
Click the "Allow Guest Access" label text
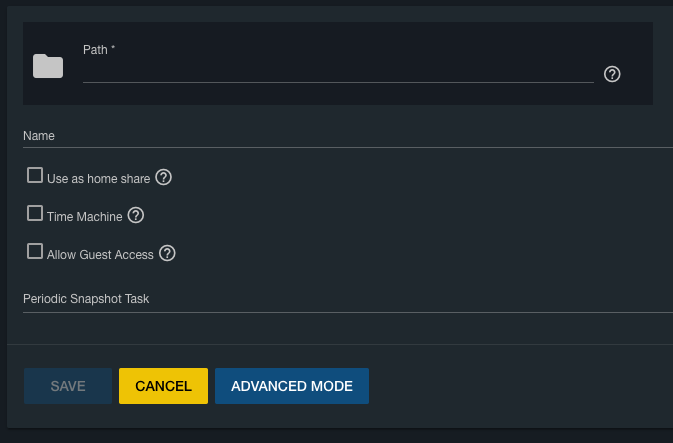click(100, 255)
